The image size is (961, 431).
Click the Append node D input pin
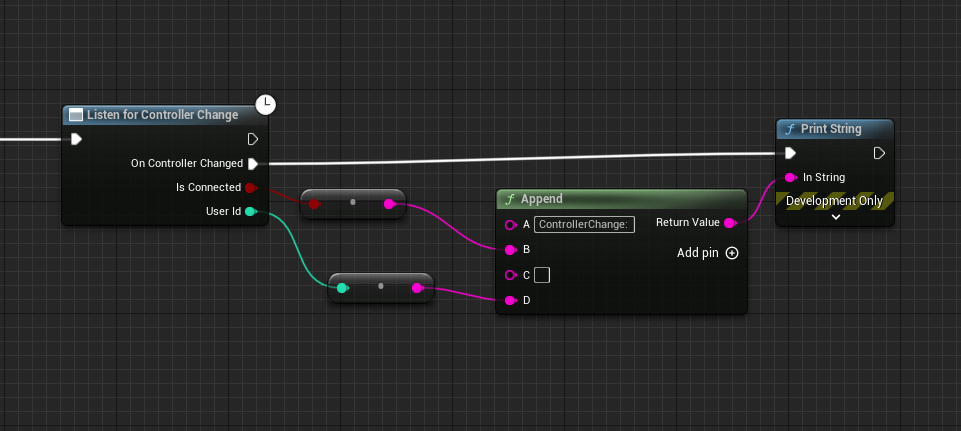[x=511, y=300]
